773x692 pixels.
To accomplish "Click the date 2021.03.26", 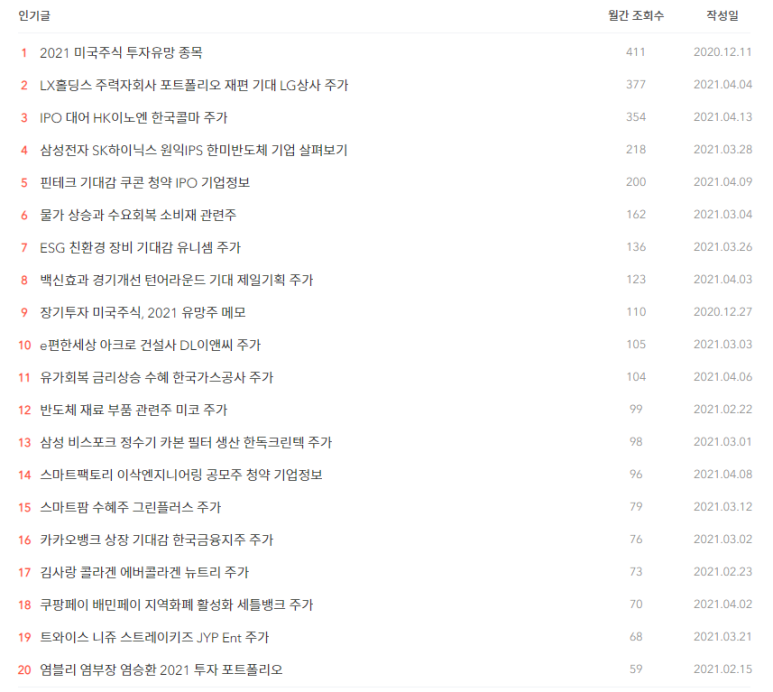I will point(723,247).
